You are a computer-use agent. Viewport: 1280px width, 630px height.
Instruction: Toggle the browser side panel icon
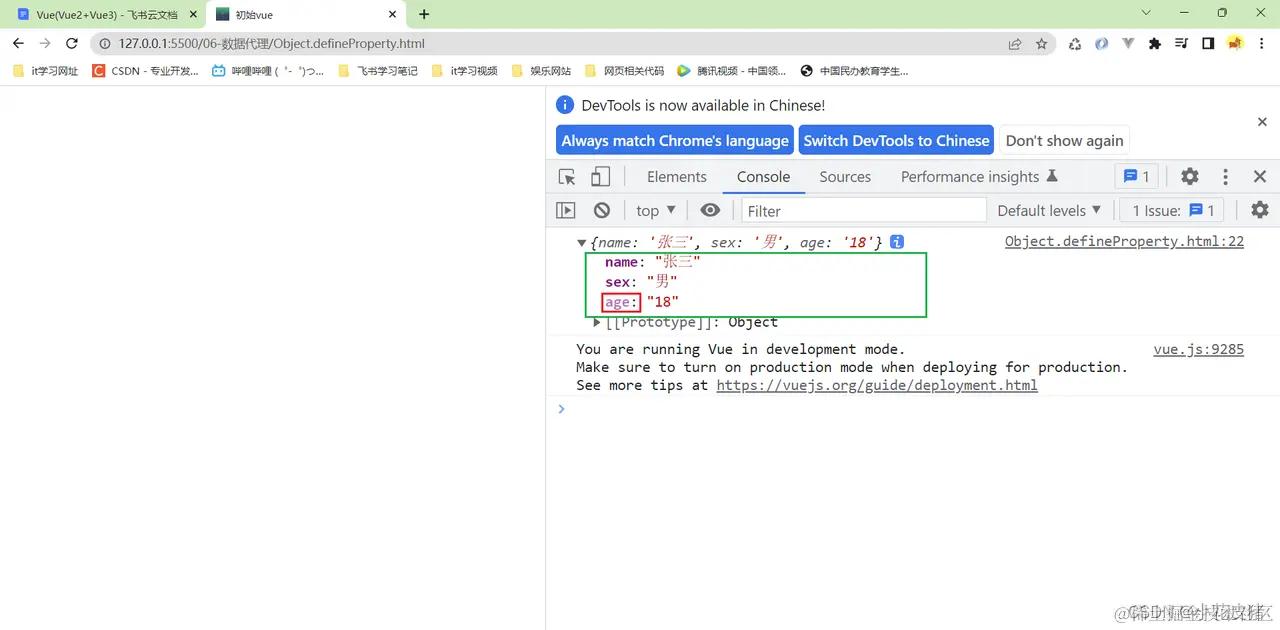[x=1208, y=44]
